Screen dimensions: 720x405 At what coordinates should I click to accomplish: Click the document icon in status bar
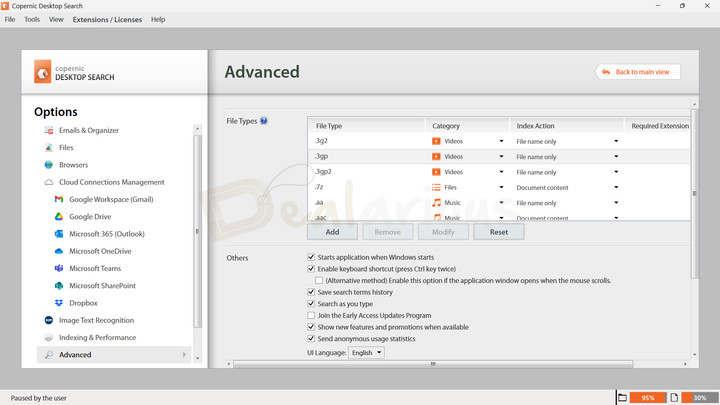pyautogui.click(x=674, y=398)
